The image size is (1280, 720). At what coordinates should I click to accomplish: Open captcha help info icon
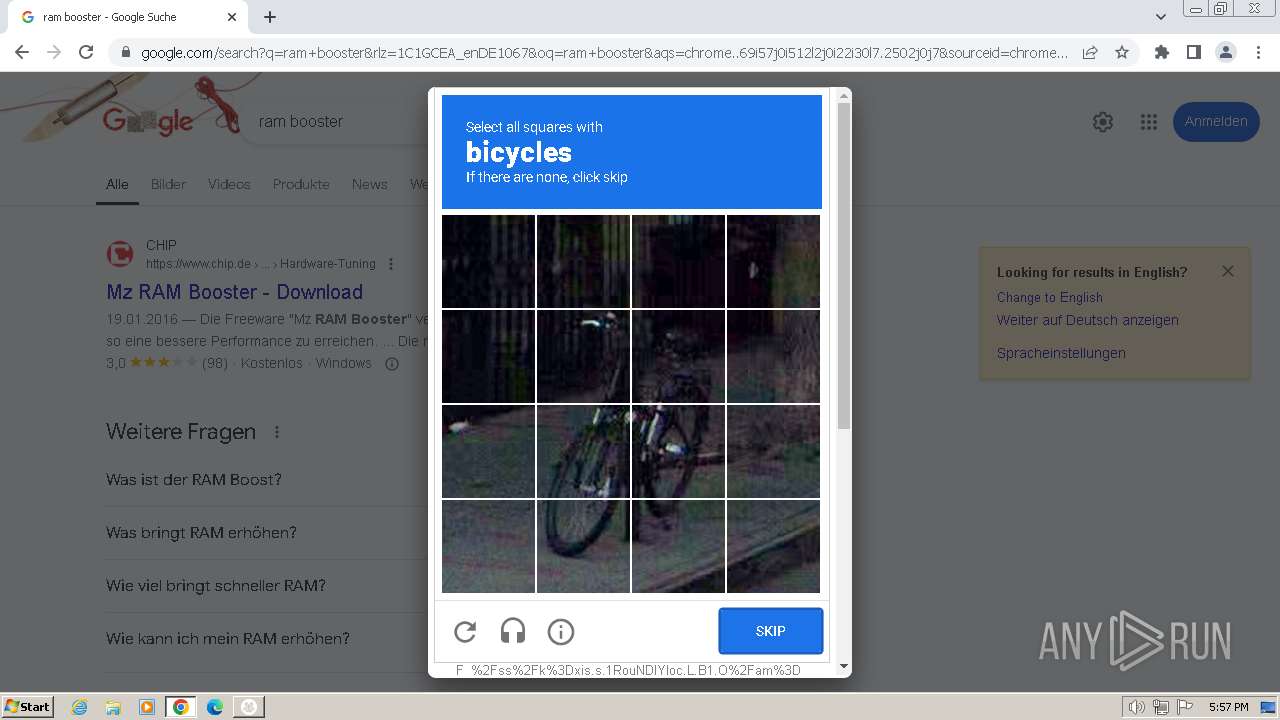561,631
